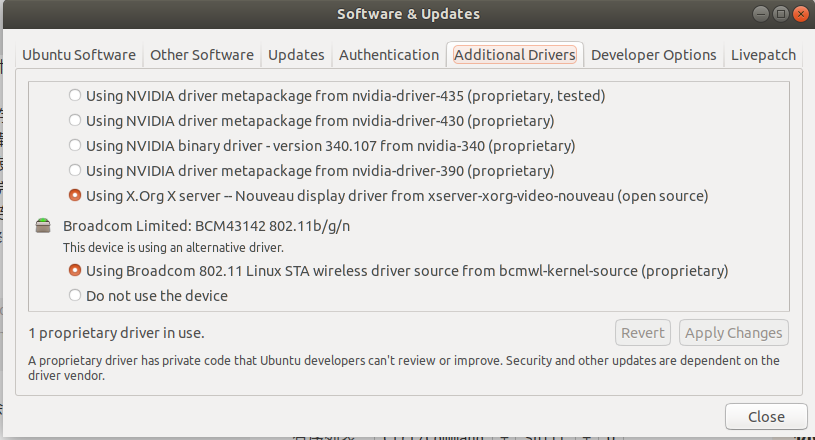815x440 pixels.
Task: Click the proprietary driver explanation paragraph
Action: coord(404,368)
